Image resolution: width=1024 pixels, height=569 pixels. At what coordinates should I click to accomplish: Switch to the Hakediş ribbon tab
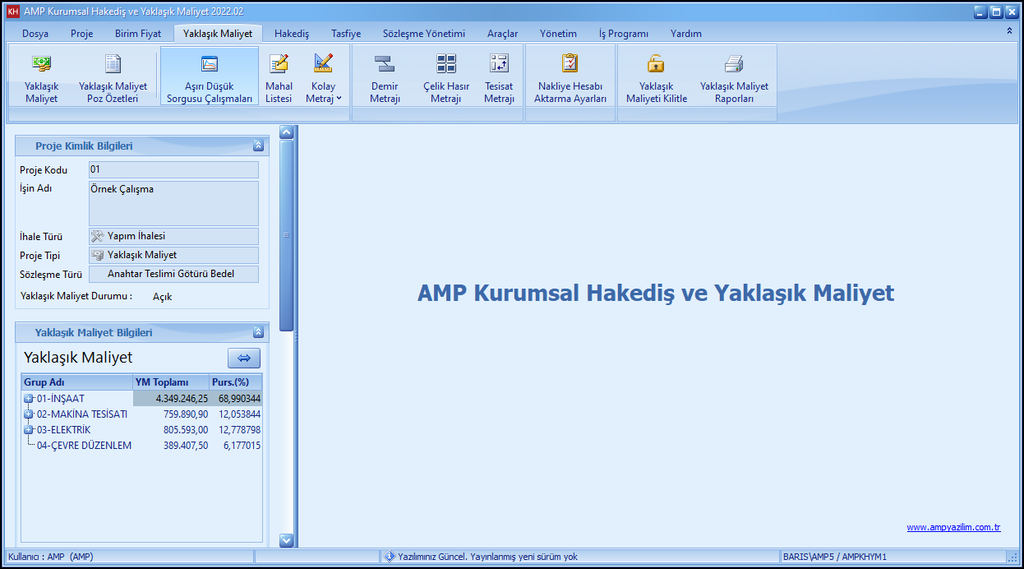click(291, 33)
